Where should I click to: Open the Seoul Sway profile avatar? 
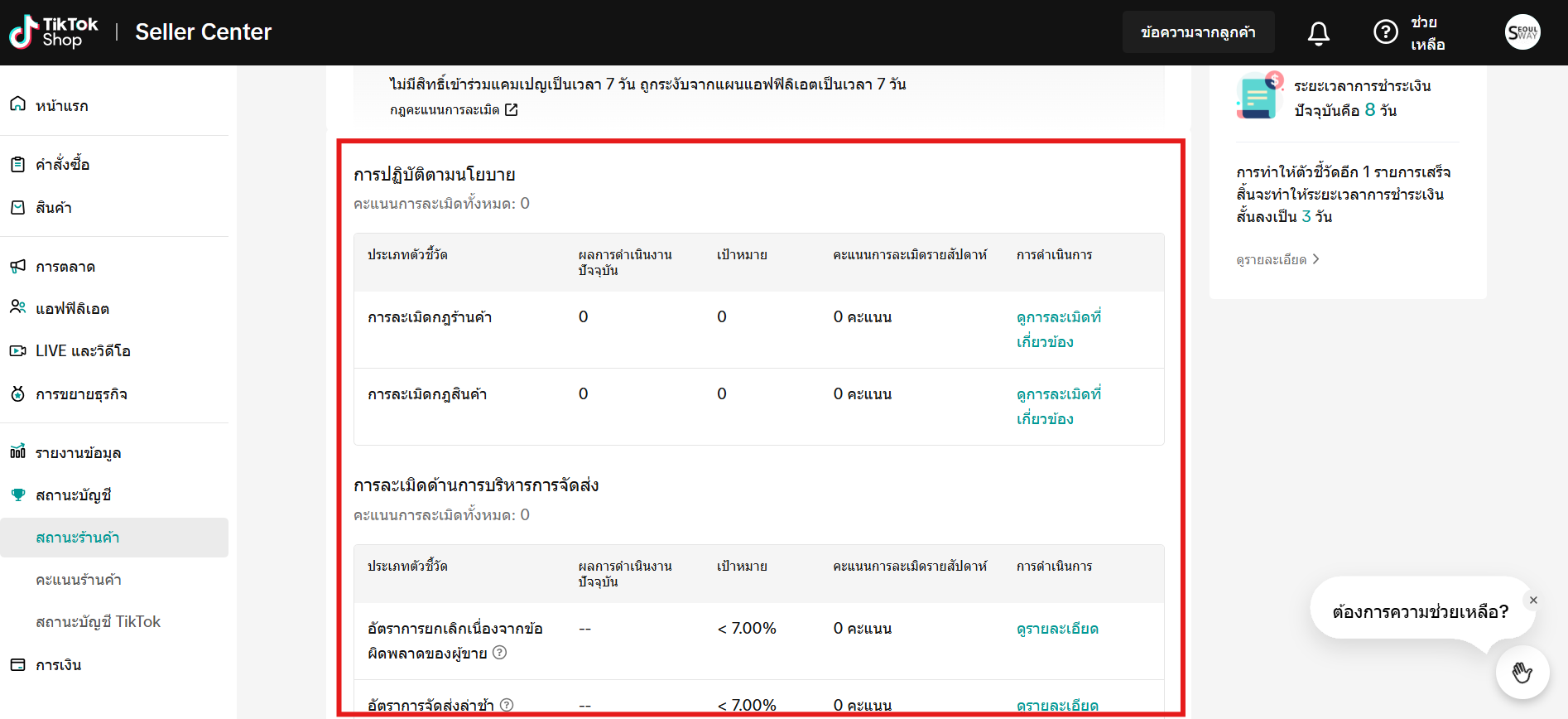pos(1522,33)
